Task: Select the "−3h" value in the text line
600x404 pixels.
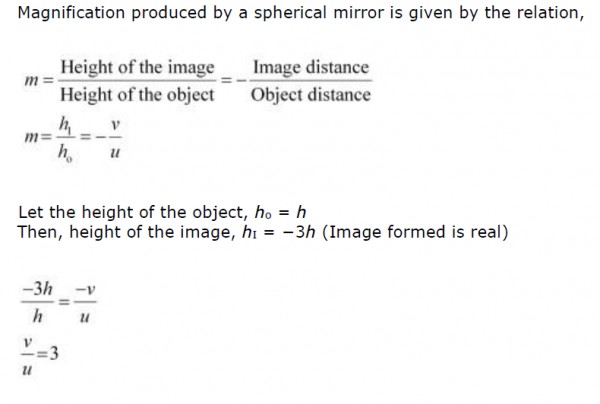Action: click(x=298, y=232)
